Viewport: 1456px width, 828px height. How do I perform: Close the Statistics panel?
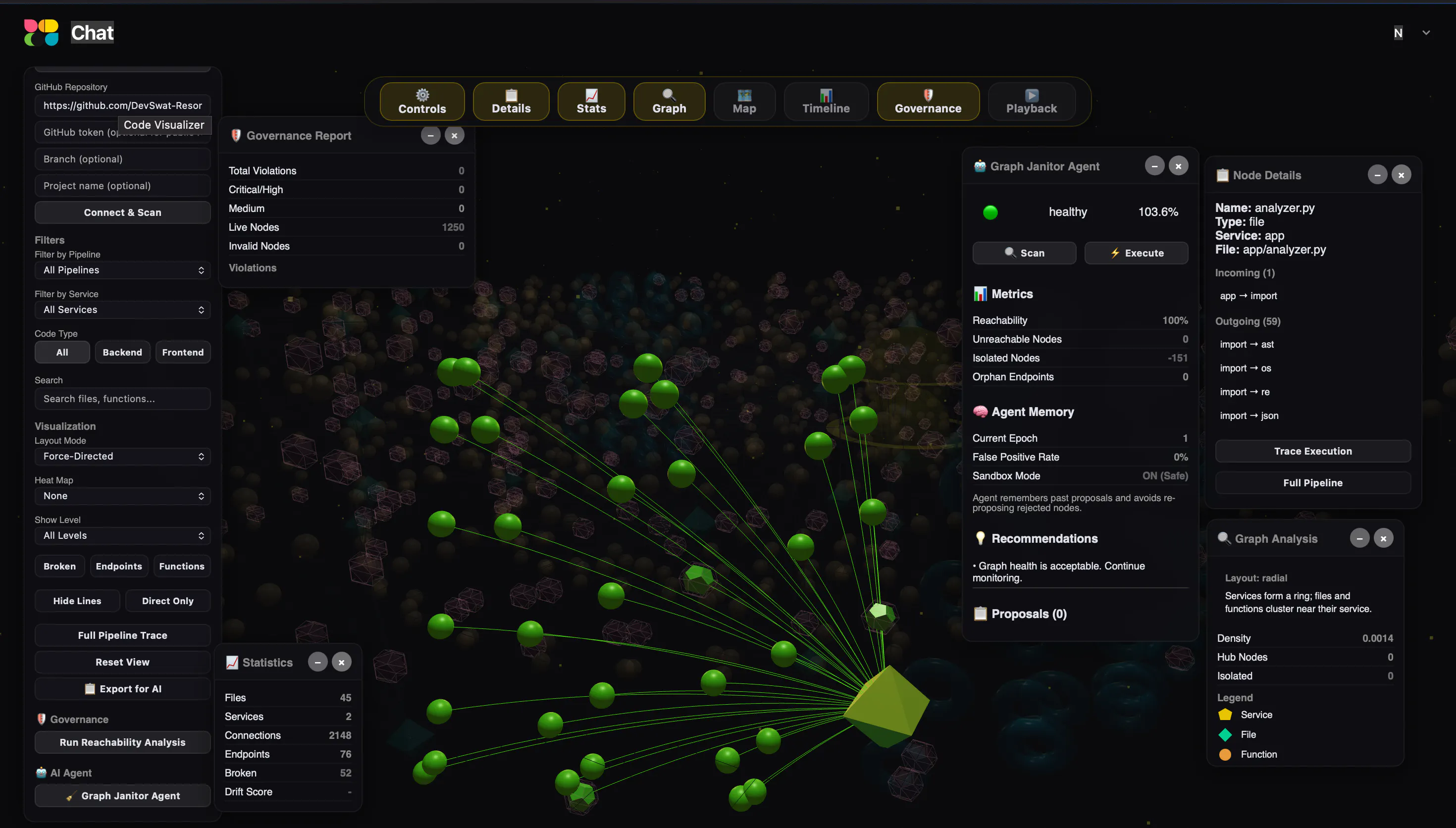point(341,662)
